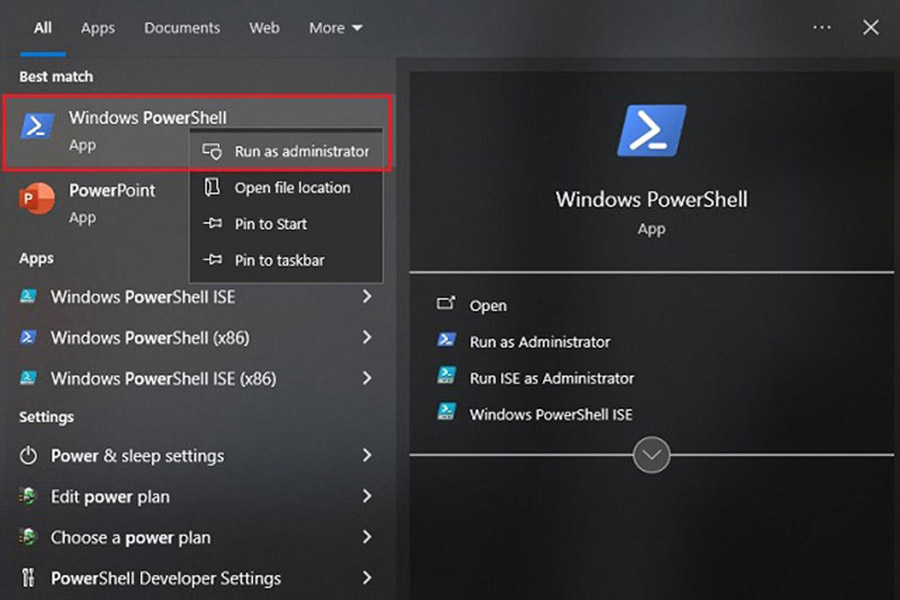Click the Windows PowerShell best match title text
This screenshot has width=900, height=600.
[148, 118]
